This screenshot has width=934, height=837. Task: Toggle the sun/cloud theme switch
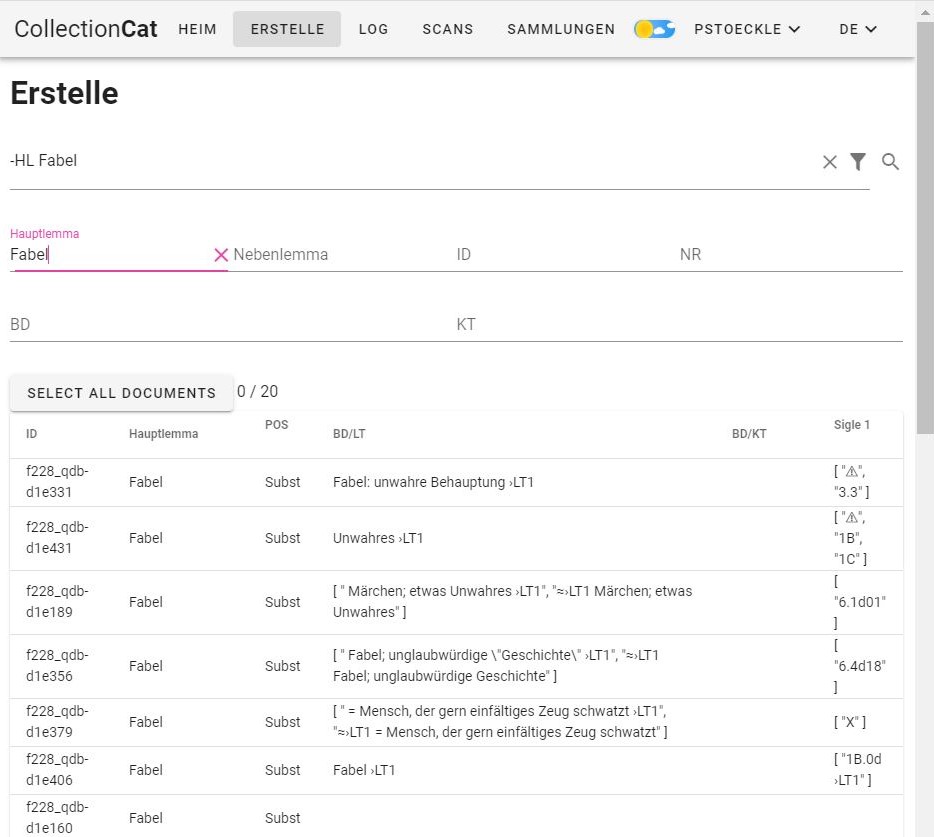click(x=655, y=29)
